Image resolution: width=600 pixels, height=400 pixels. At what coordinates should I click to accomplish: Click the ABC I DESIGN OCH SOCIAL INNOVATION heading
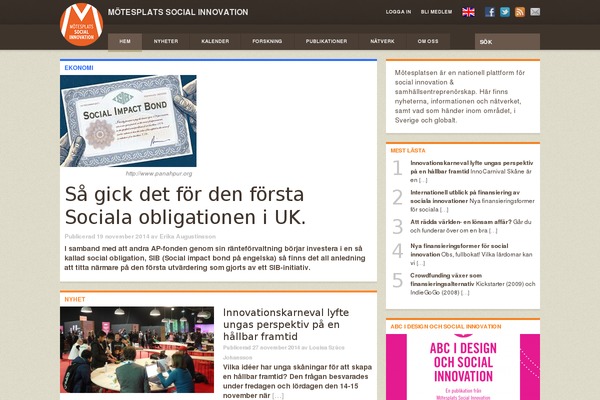446,327
